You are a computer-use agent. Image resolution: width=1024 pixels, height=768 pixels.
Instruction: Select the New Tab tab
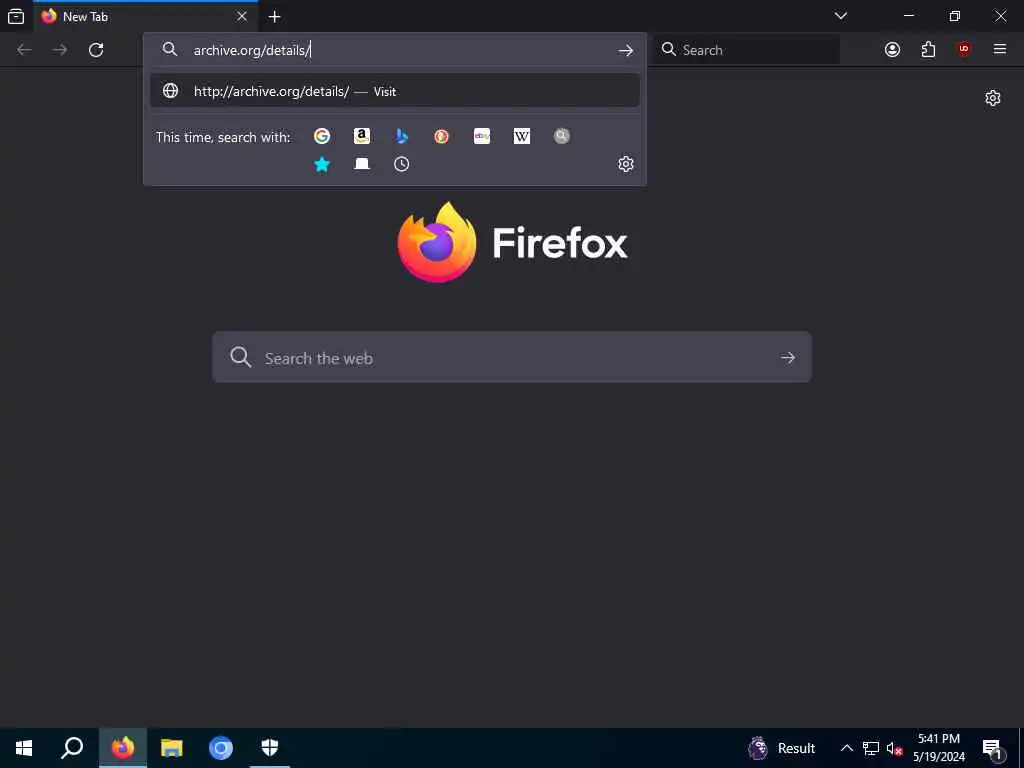click(x=145, y=16)
